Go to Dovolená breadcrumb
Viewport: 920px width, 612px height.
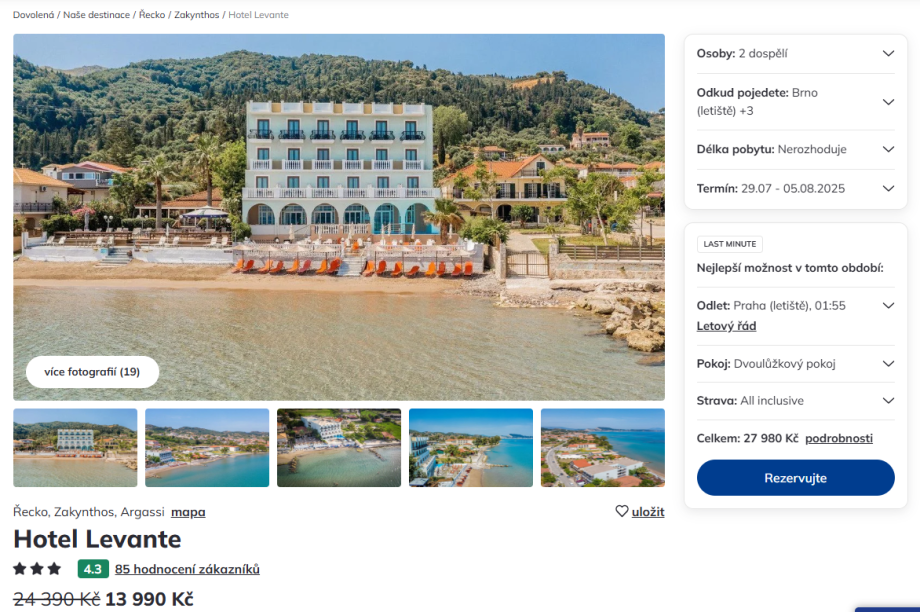tap(33, 15)
